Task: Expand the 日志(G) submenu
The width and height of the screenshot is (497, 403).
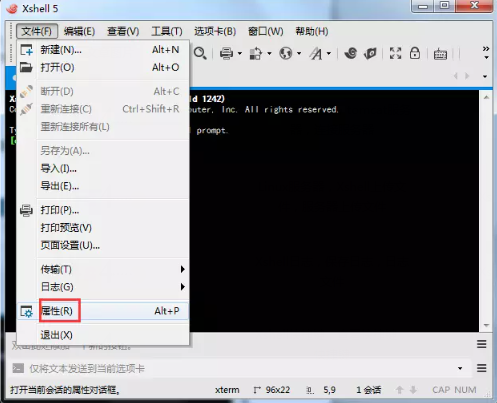Action: 103,287
